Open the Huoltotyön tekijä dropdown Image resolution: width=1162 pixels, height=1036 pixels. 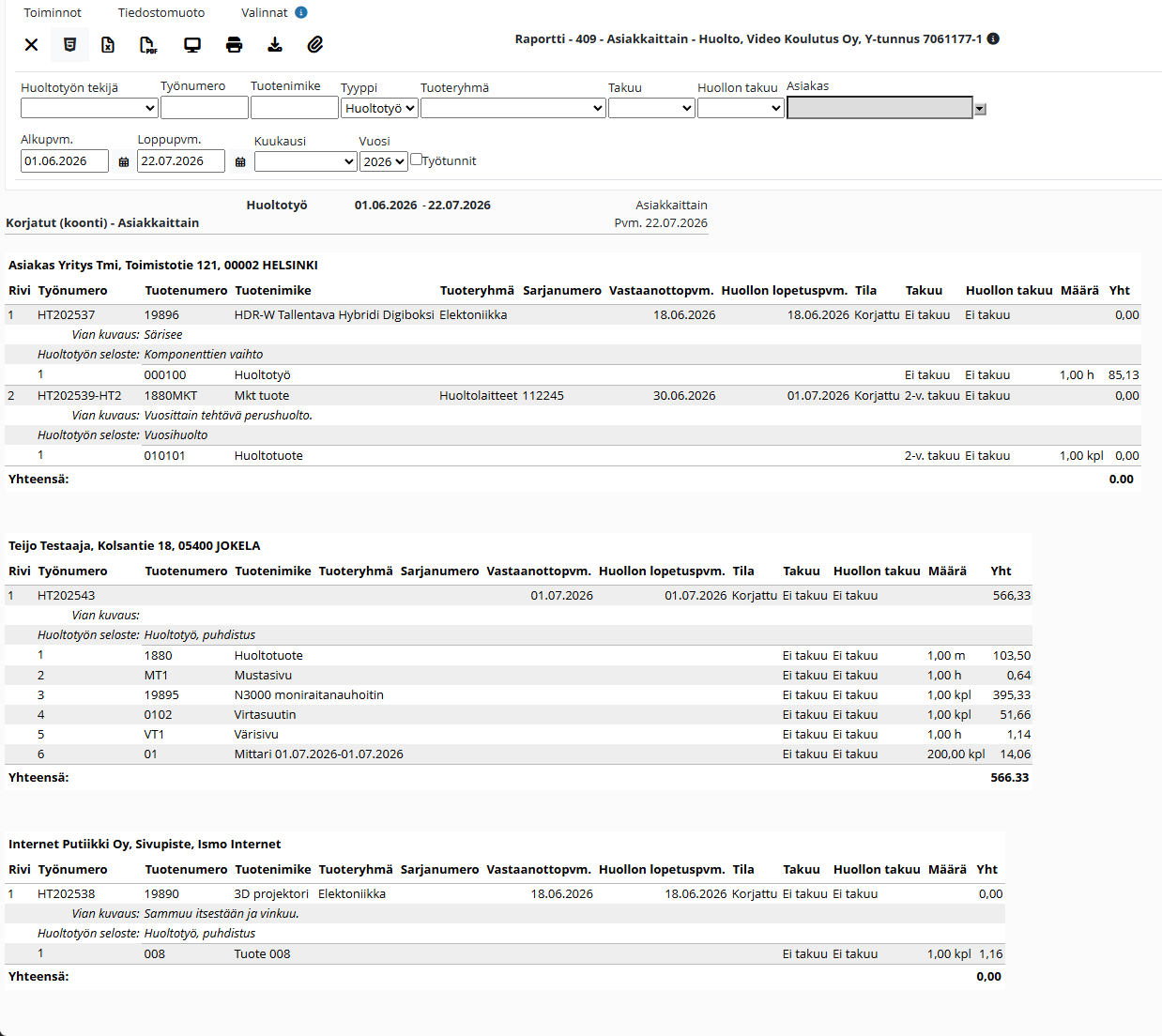pos(89,108)
